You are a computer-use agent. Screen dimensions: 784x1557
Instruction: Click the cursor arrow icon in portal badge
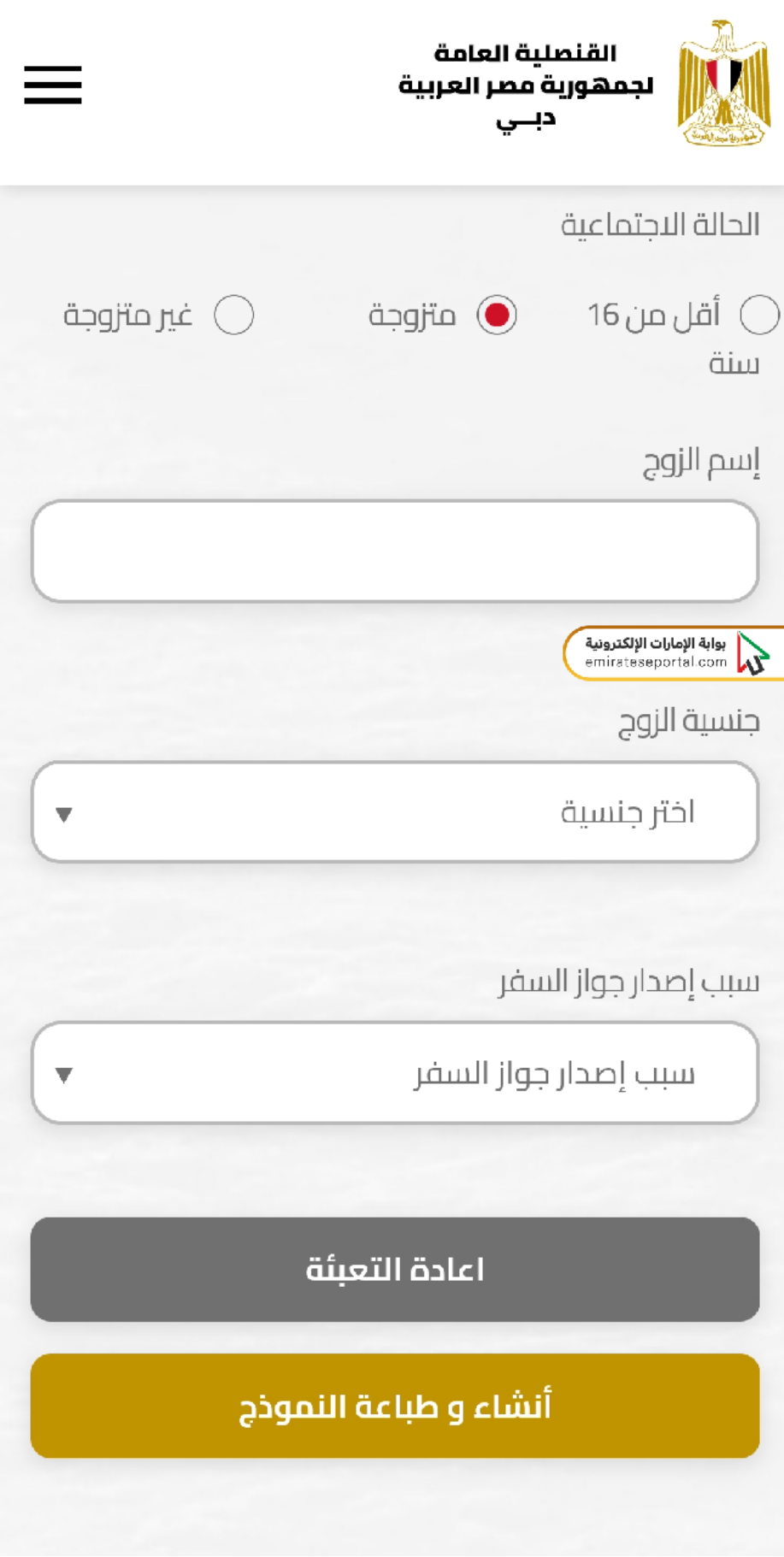click(x=753, y=654)
